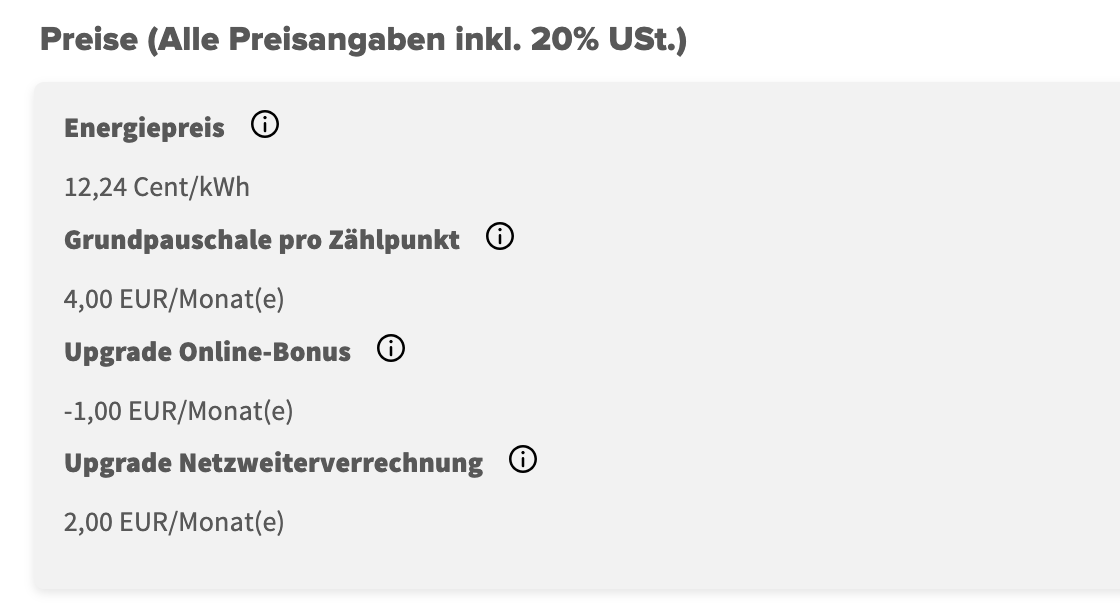Click the word Preise in the heading

(x=87, y=40)
